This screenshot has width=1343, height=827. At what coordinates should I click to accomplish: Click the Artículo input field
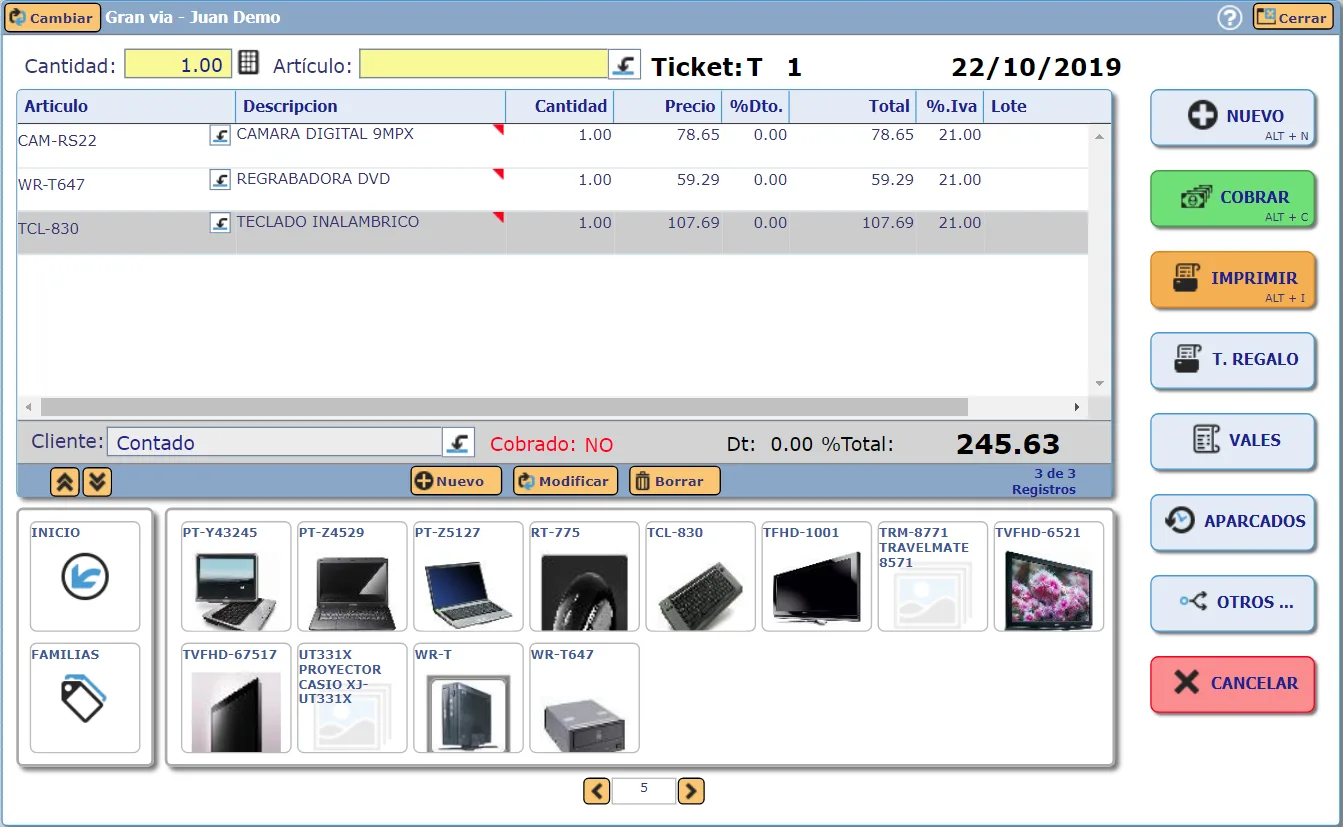[484, 65]
